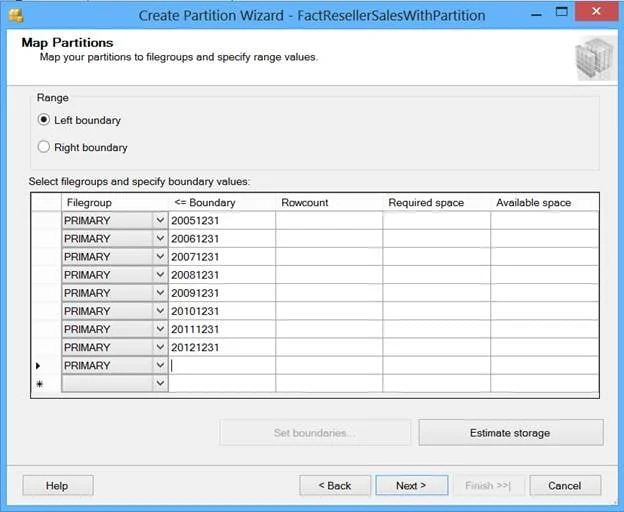The height and width of the screenshot is (512, 624).
Task: Click boundary cell 20121231
Action: [222, 347]
